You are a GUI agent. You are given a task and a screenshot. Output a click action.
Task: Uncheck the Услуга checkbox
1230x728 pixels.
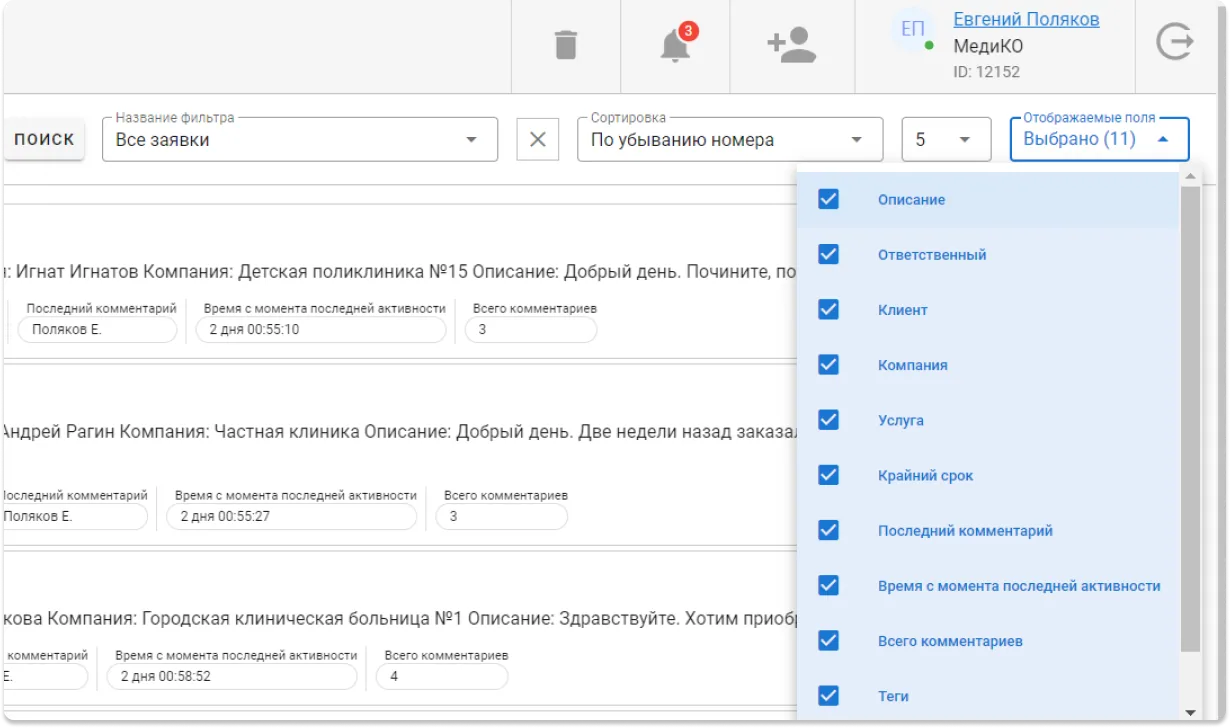[x=828, y=420]
